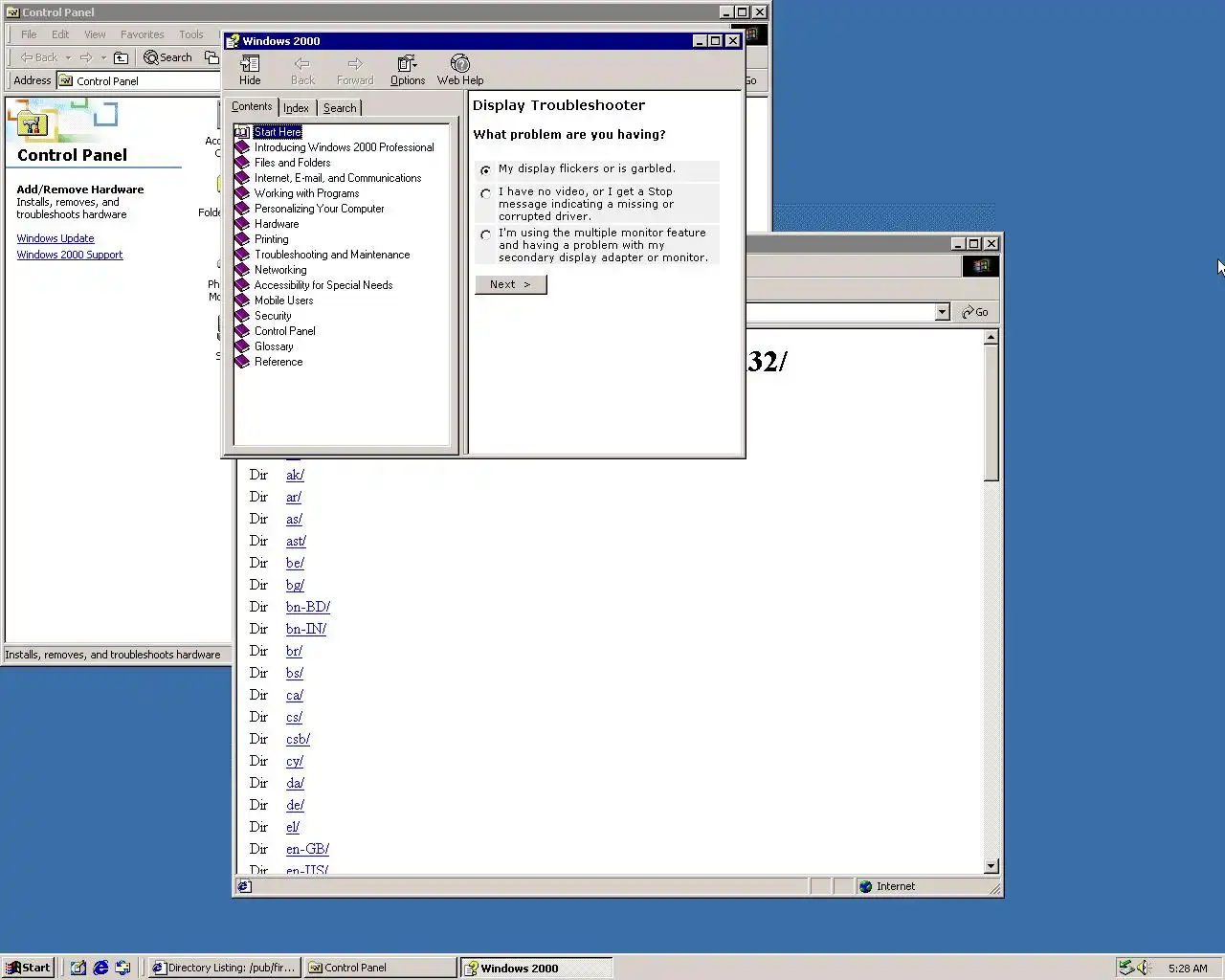Image resolution: width=1225 pixels, height=980 pixels.
Task: Open the Tools menu in Control Panel
Action: 191,34
